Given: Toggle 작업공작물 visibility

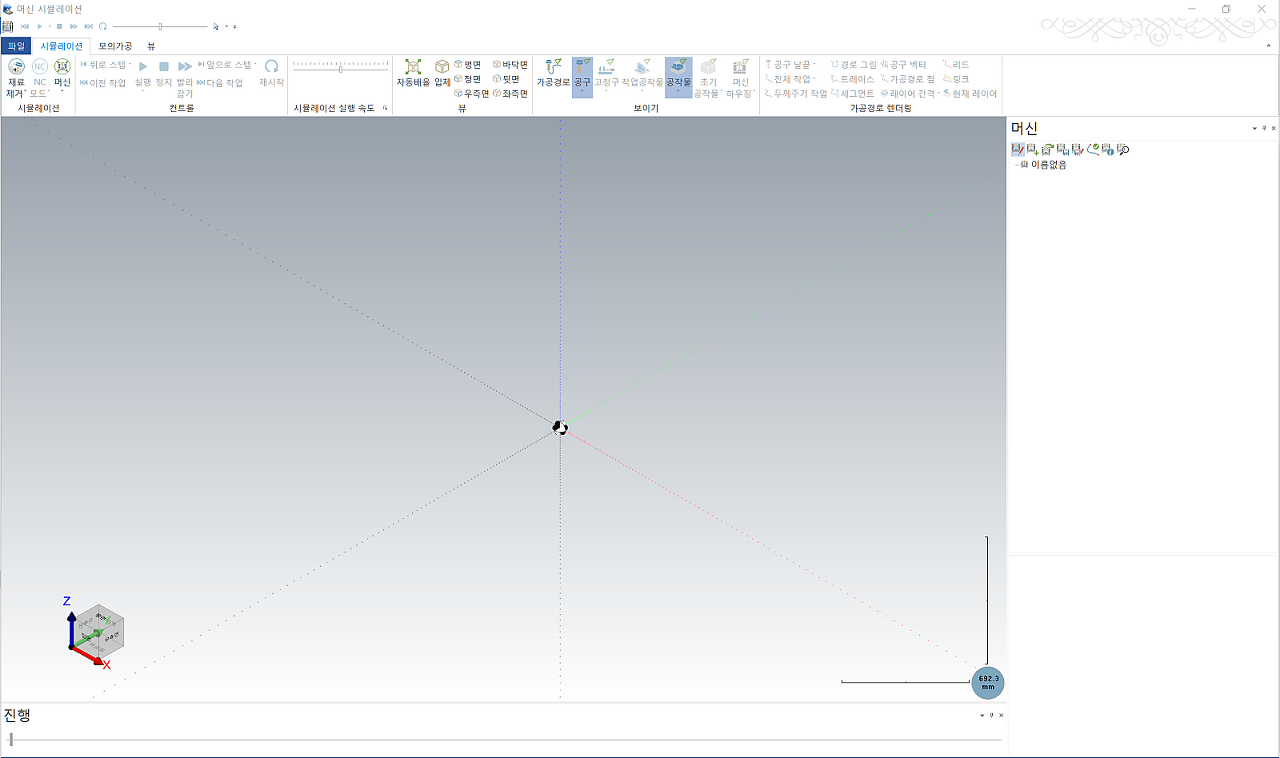Looking at the screenshot, I should tap(643, 78).
